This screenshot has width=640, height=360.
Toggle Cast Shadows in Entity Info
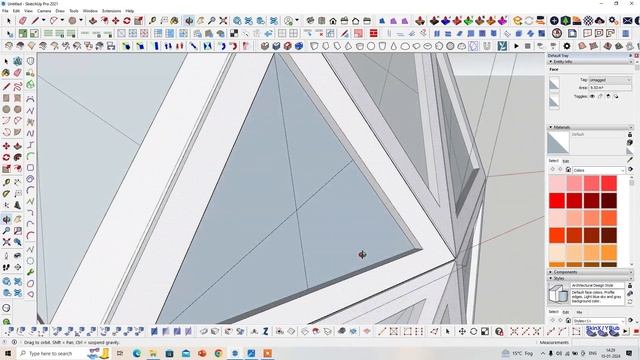(x=616, y=96)
